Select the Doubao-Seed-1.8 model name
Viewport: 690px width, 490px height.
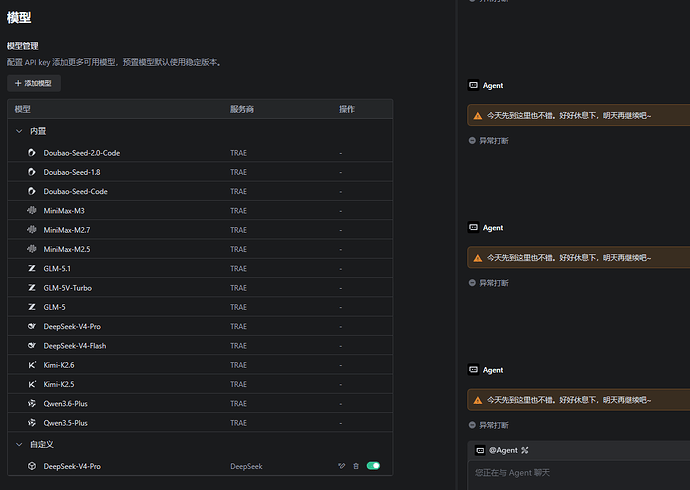point(72,172)
